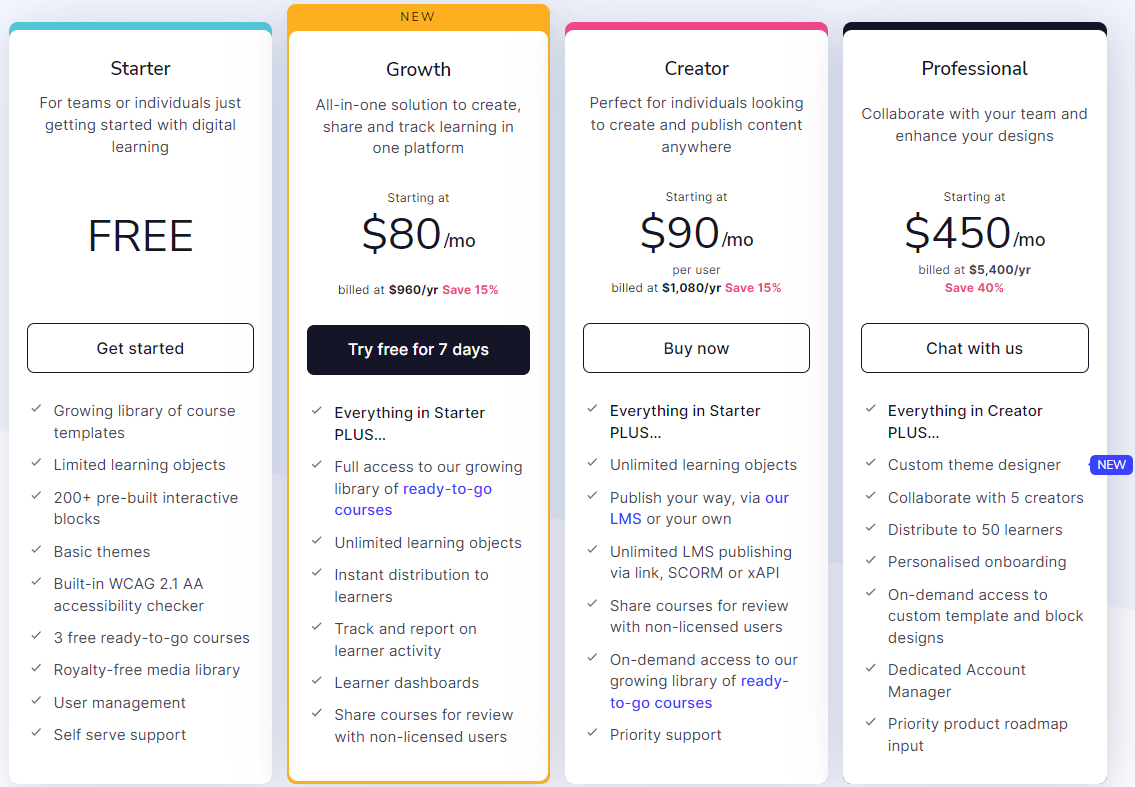Image resolution: width=1135 pixels, height=787 pixels.
Task: Click checkmark beside Personalised onboarding
Action: [870, 560]
